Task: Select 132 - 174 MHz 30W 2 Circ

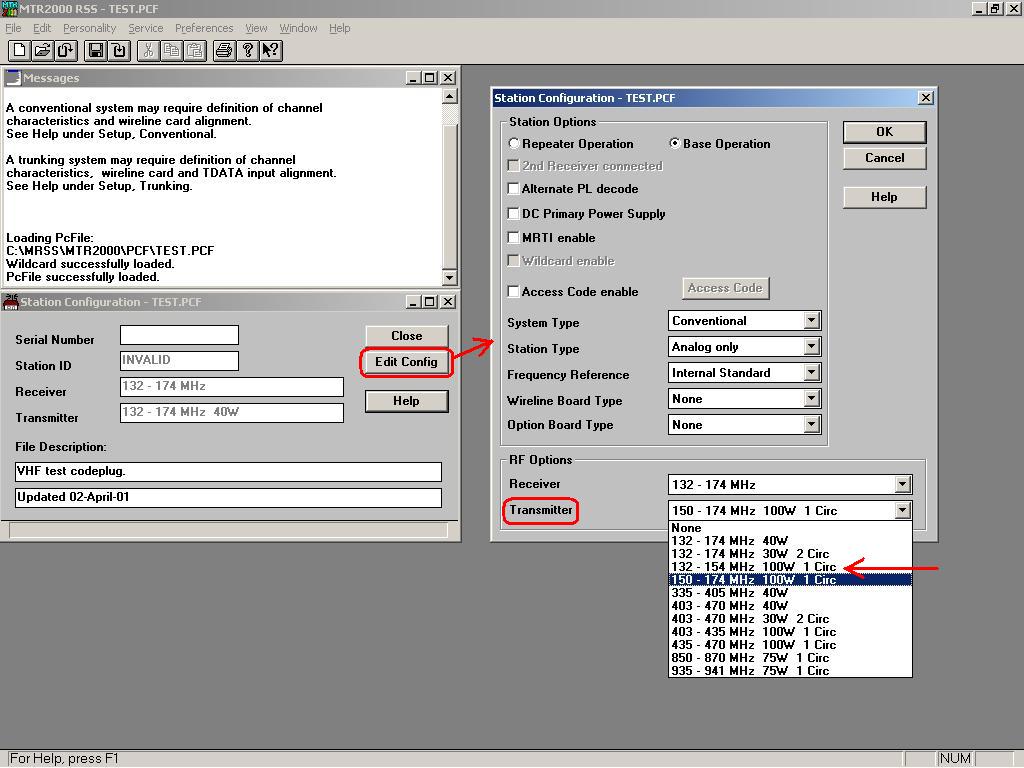Action: coord(790,554)
